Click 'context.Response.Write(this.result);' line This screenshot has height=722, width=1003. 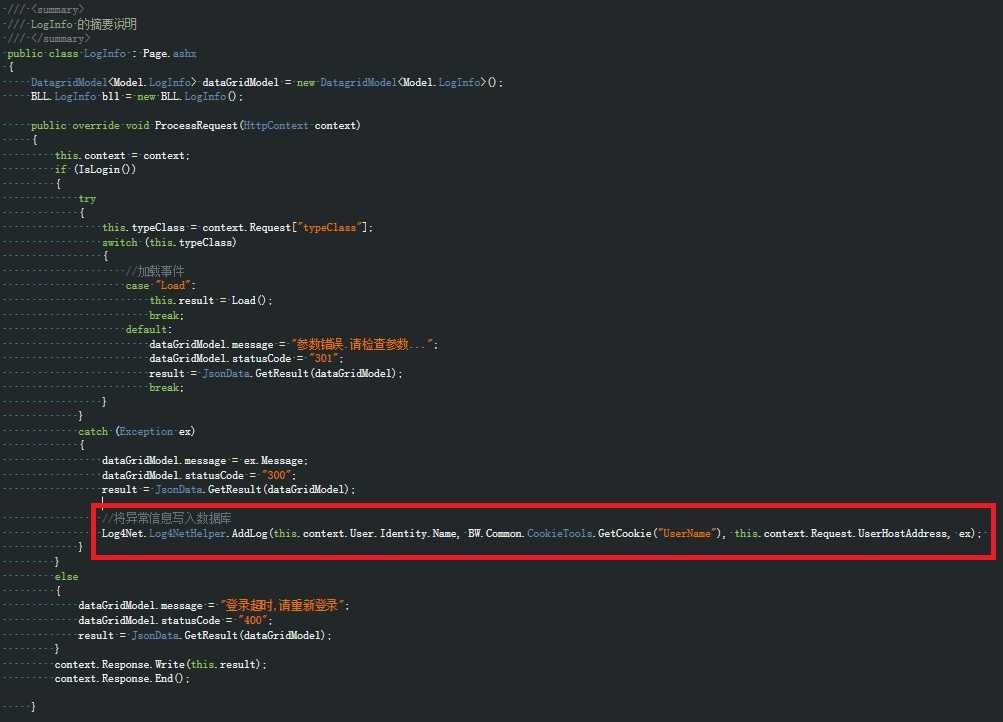point(161,664)
